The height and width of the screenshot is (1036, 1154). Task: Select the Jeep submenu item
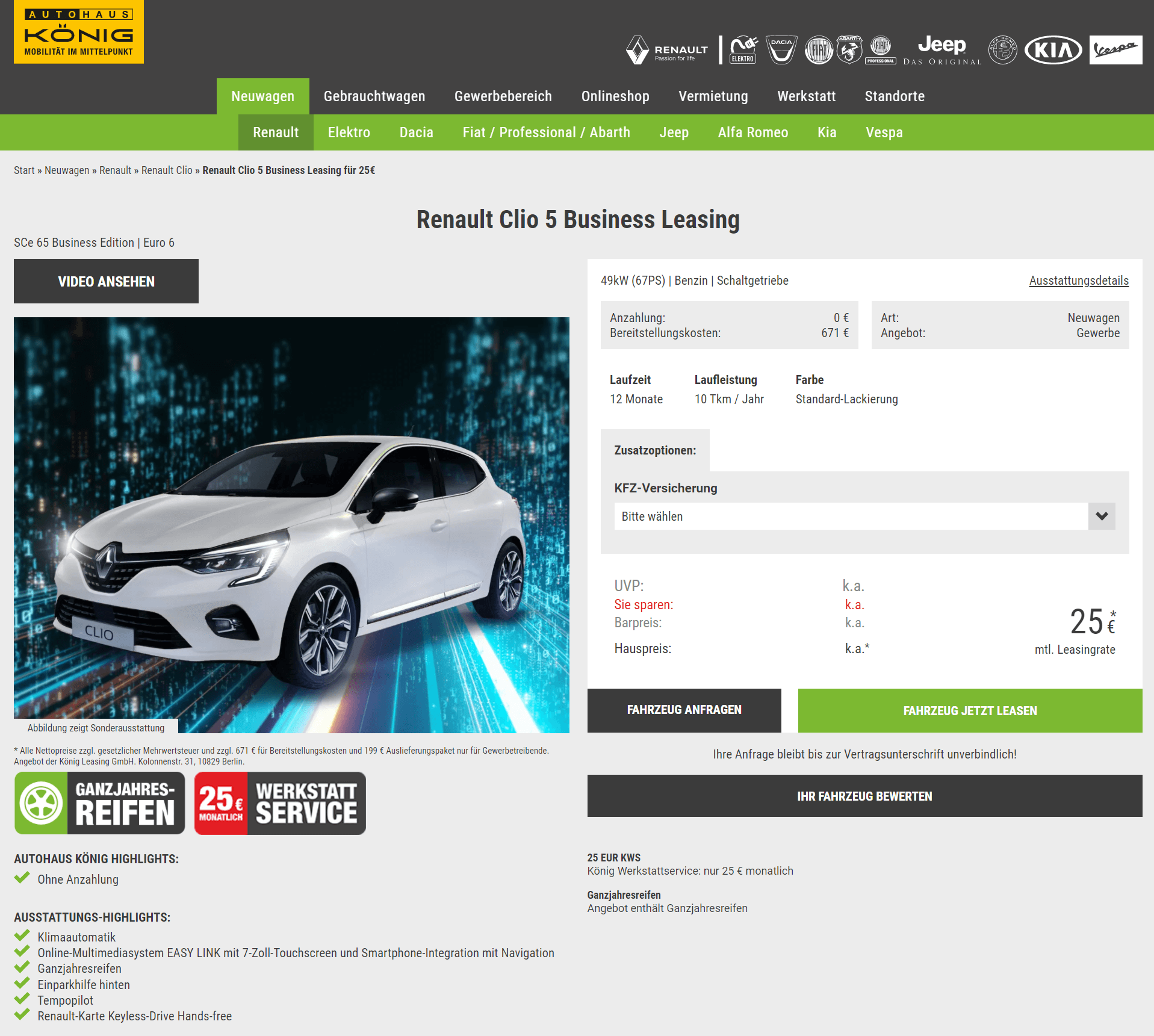[x=674, y=132]
